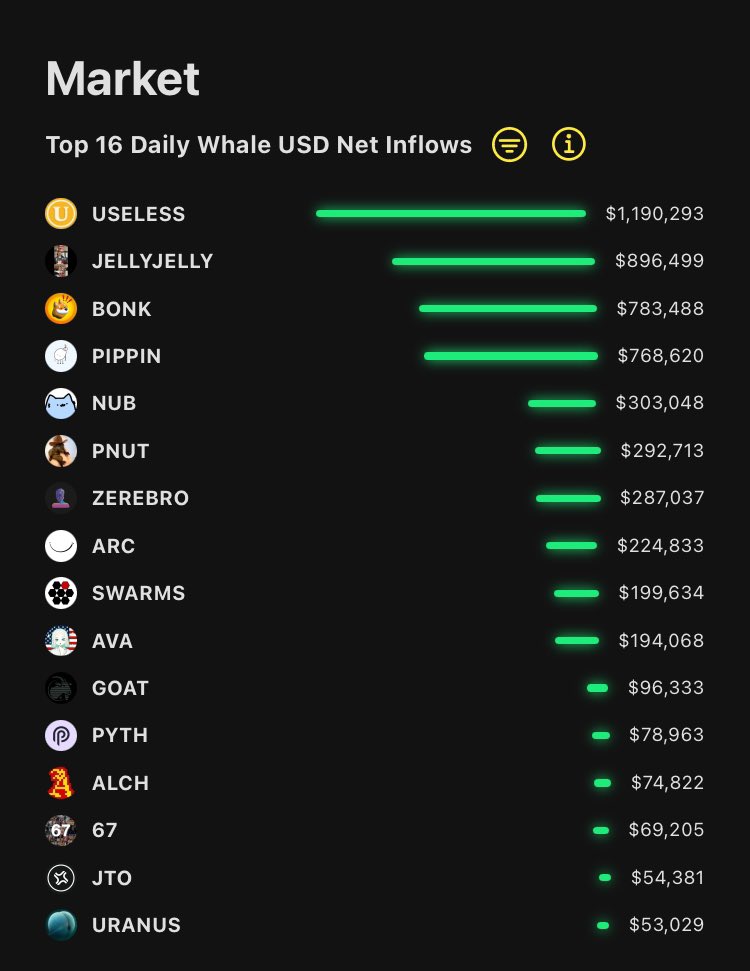
Task: Click the GOAT token name
Action: pos(120,688)
